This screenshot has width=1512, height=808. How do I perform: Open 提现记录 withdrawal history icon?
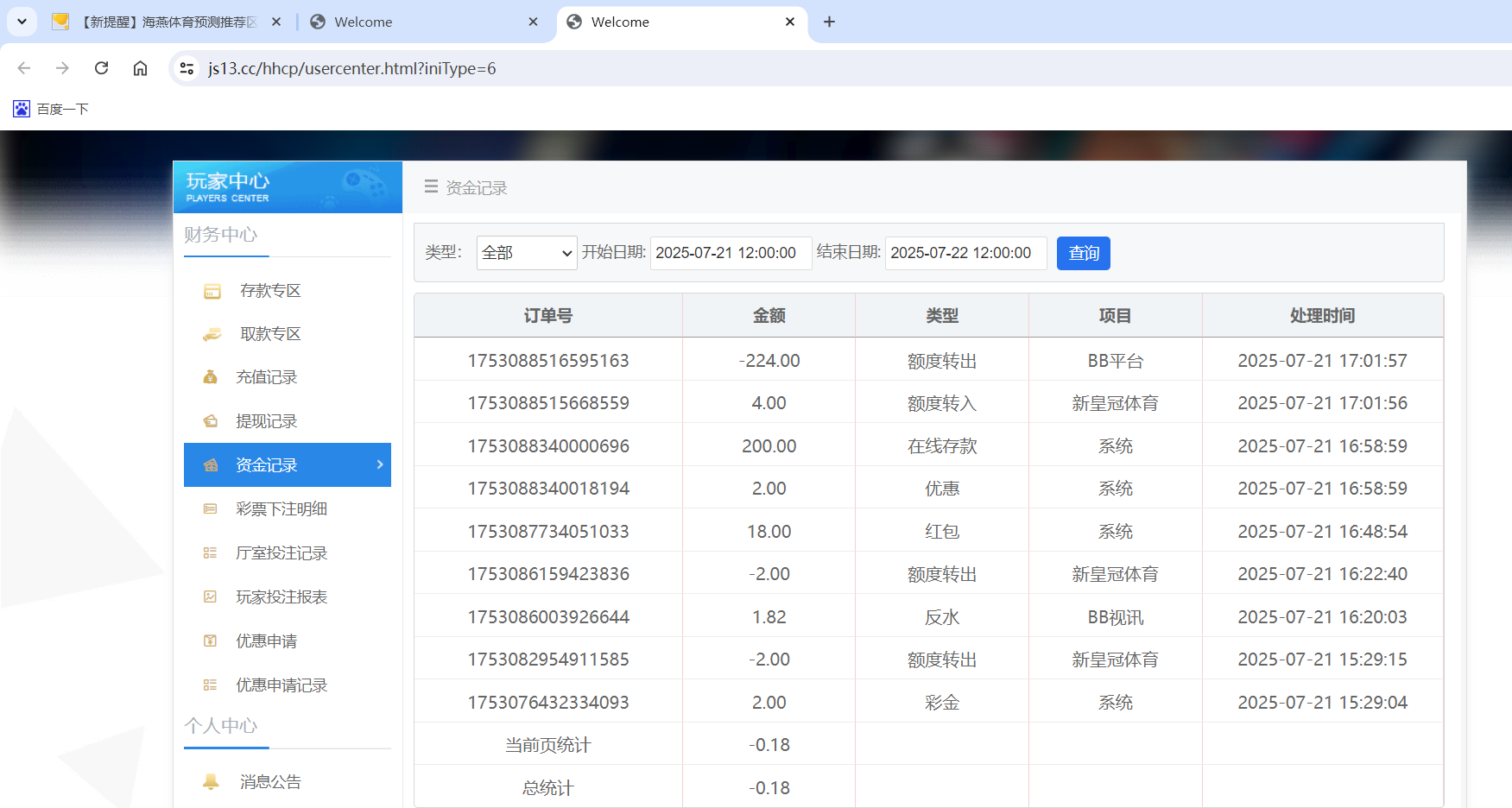coord(211,420)
